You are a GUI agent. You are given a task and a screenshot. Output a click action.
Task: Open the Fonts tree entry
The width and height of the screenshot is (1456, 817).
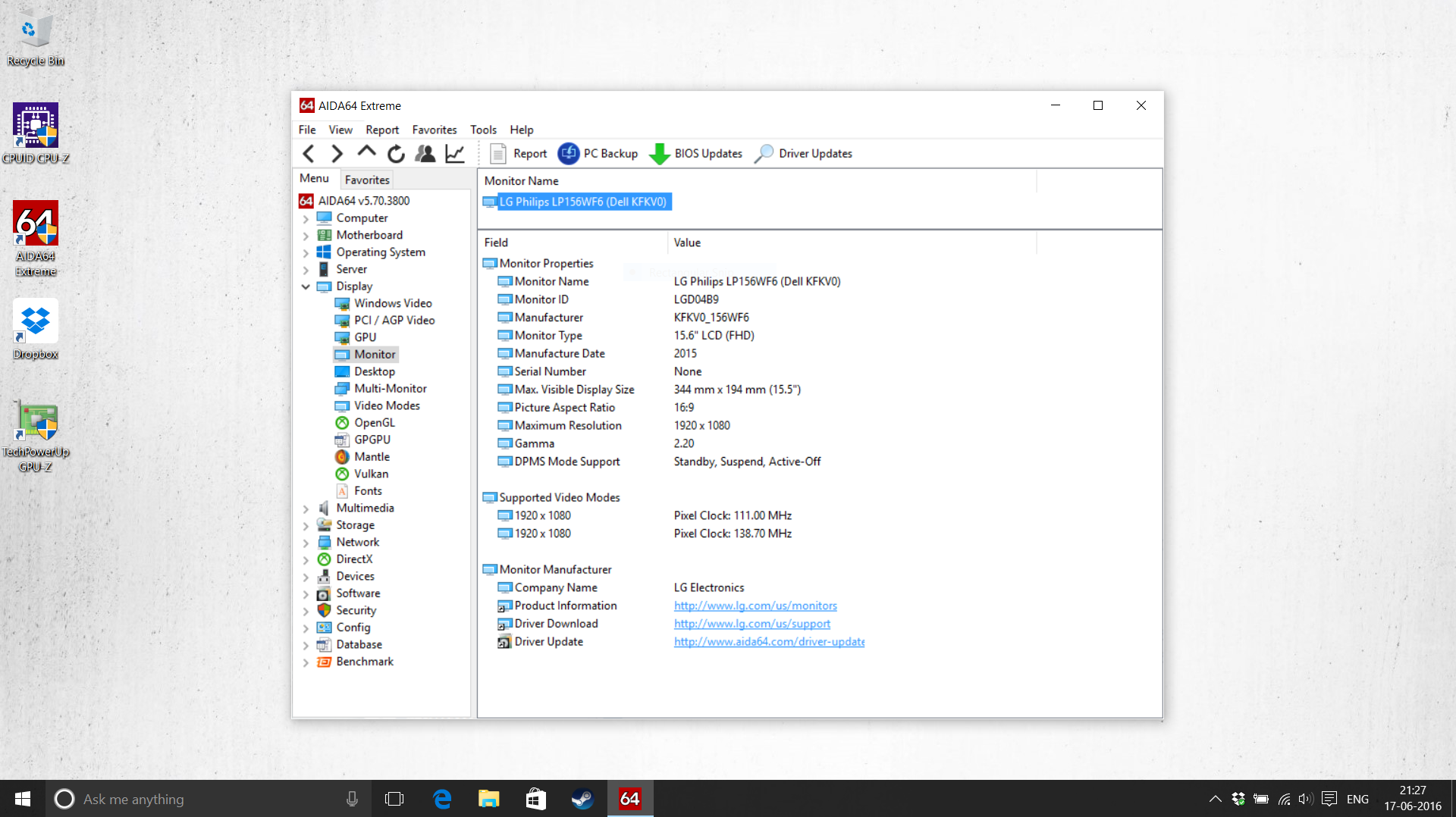[x=368, y=491]
